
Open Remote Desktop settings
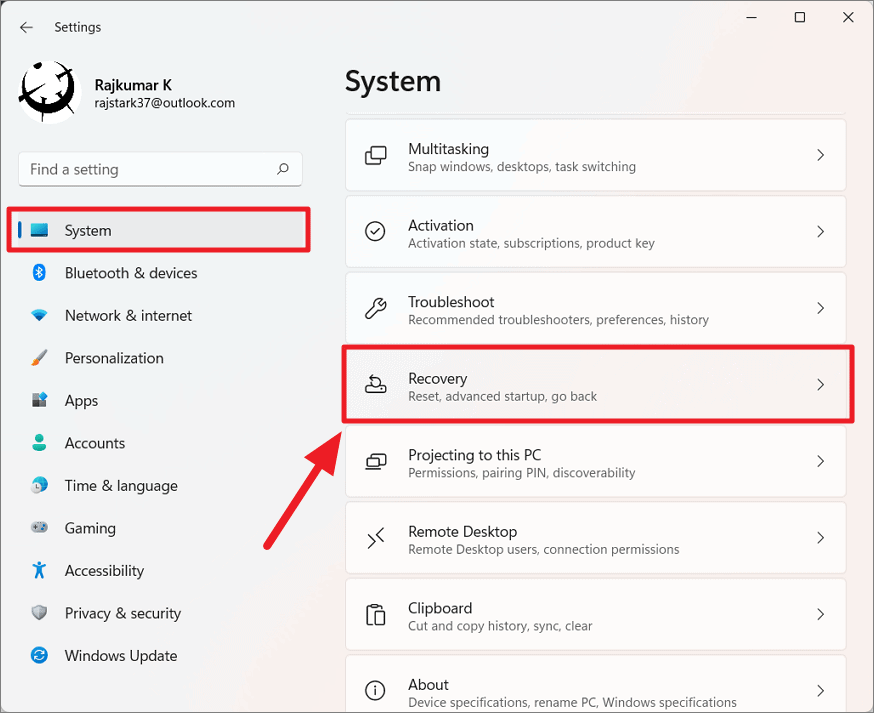point(595,538)
